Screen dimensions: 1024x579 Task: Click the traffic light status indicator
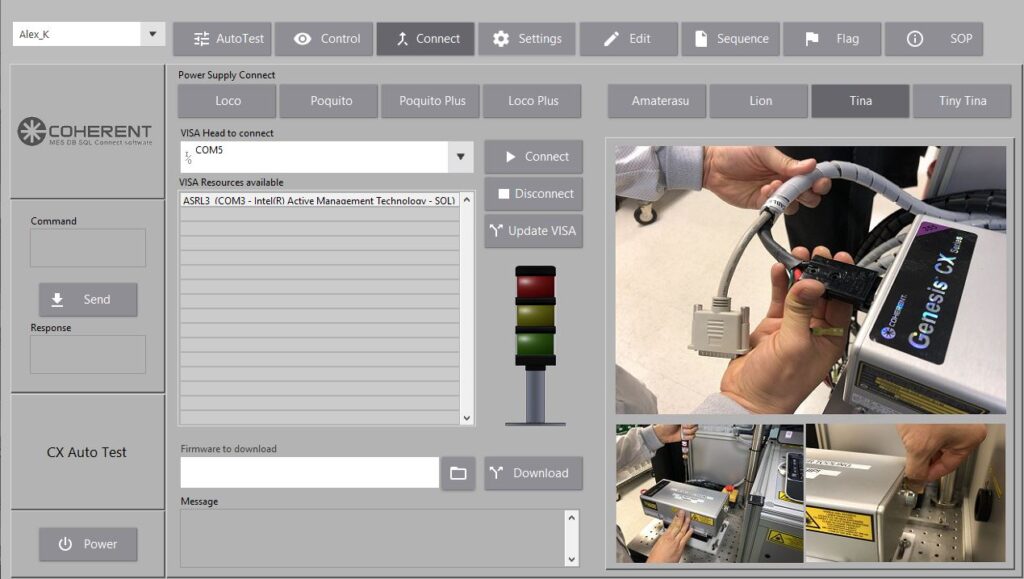[536, 345]
